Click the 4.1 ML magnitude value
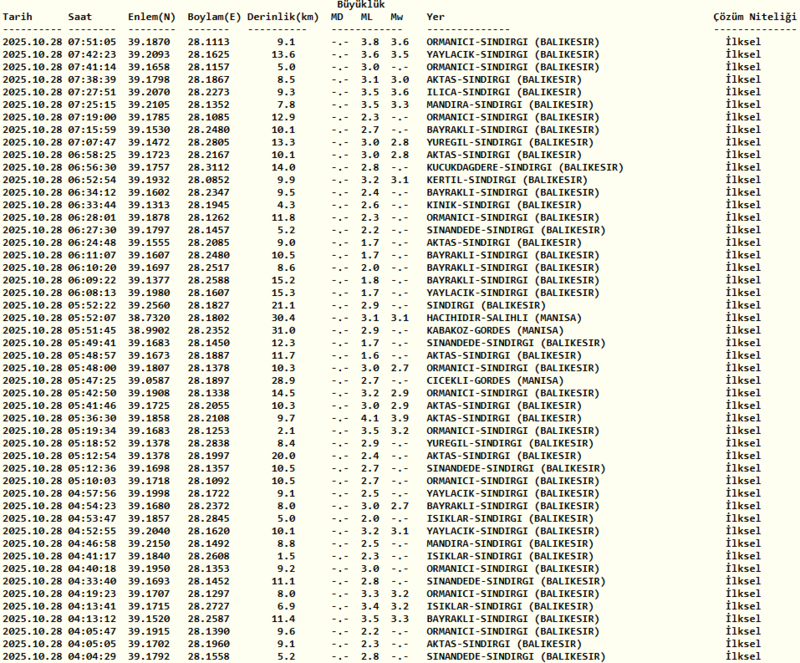The height and width of the screenshot is (663, 800). click(x=369, y=418)
